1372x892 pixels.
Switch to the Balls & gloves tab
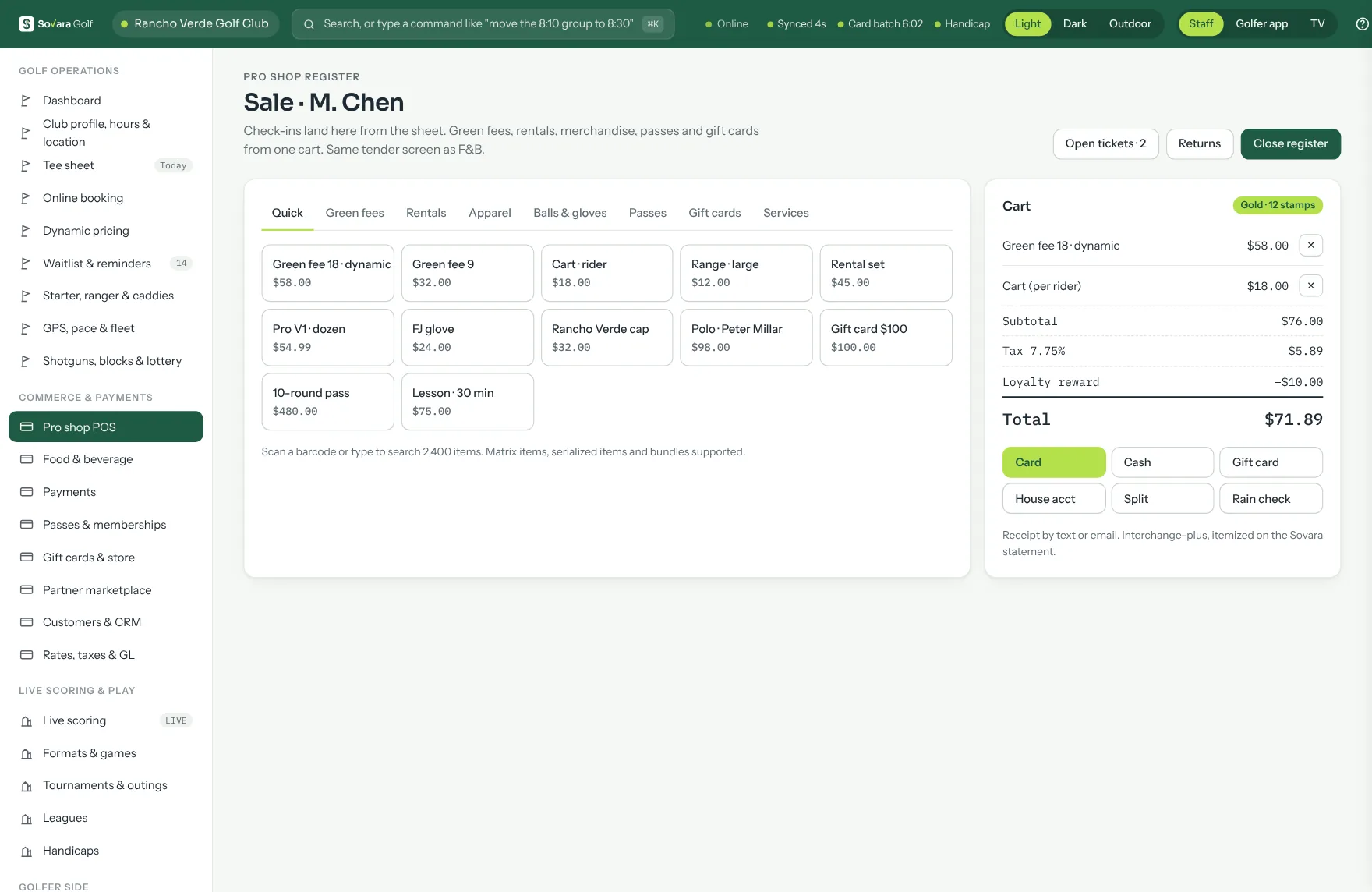point(570,213)
